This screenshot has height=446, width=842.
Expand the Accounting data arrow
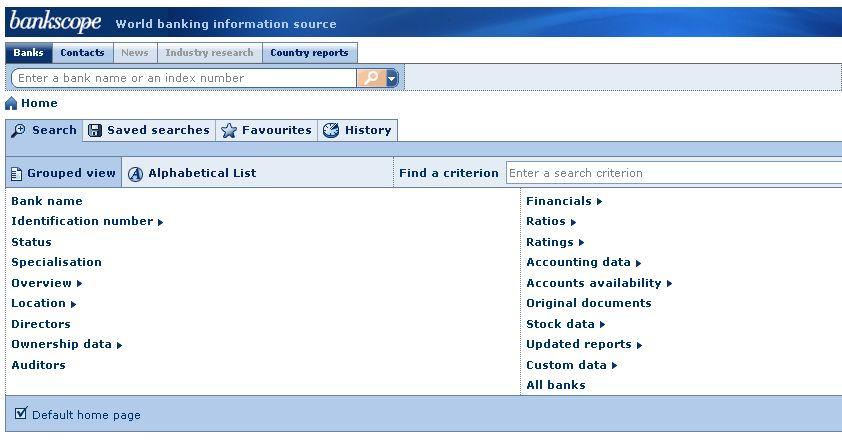coord(638,263)
